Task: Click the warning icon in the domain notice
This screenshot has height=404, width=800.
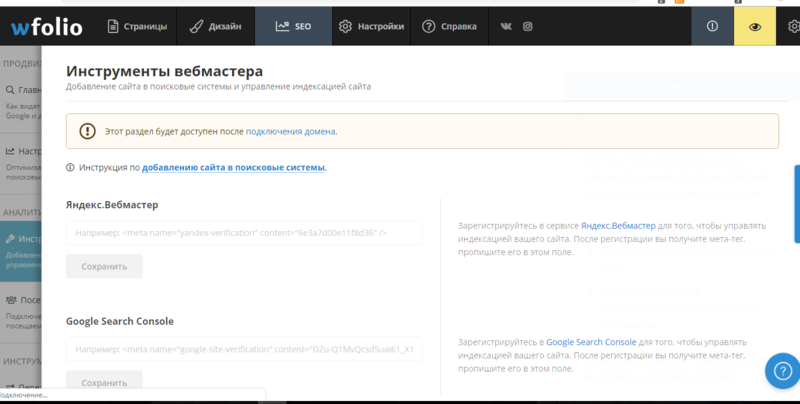Action: (x=88, y=131)
